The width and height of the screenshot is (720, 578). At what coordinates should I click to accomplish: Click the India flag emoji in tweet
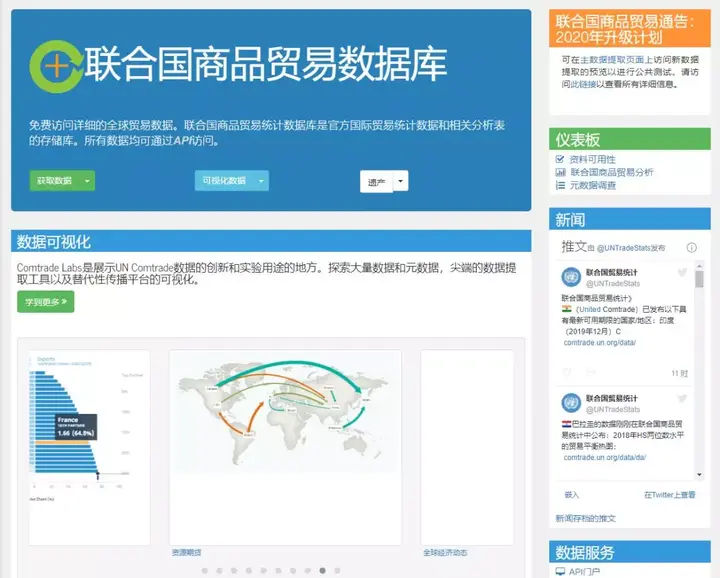(x=567, y=309)
